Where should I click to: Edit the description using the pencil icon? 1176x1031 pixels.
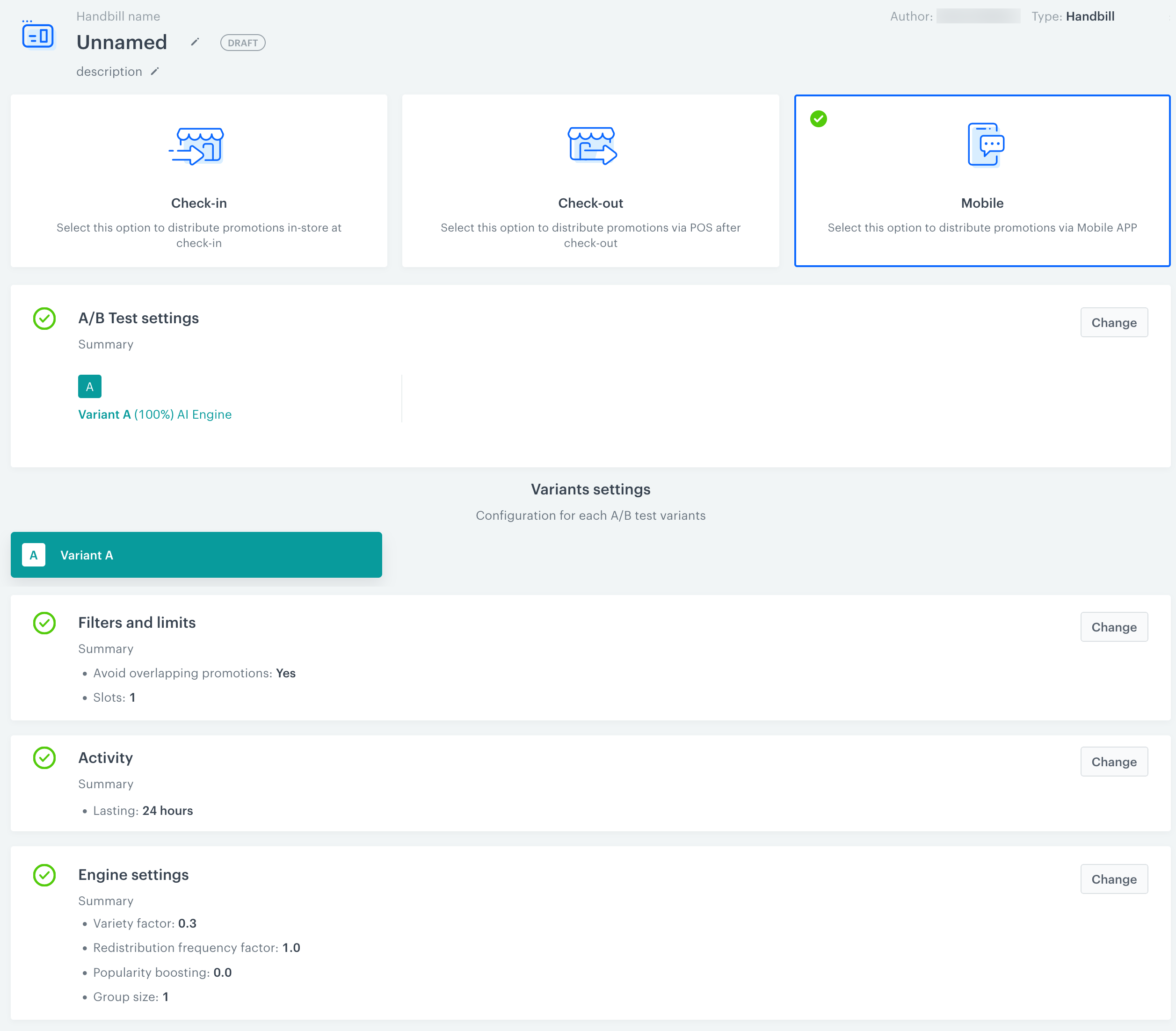coord(154,71)
